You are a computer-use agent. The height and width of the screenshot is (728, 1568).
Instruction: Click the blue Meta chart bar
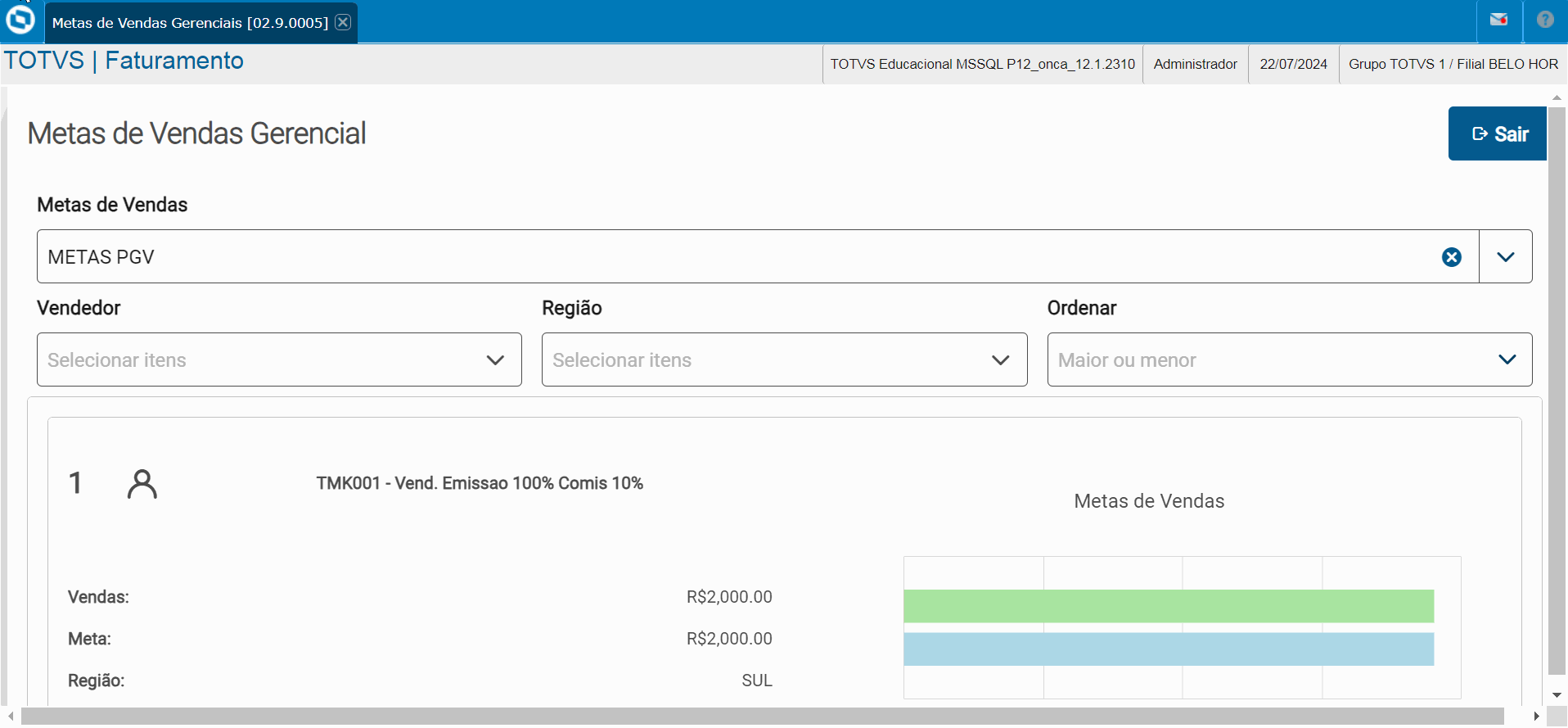coord(1168,649)
